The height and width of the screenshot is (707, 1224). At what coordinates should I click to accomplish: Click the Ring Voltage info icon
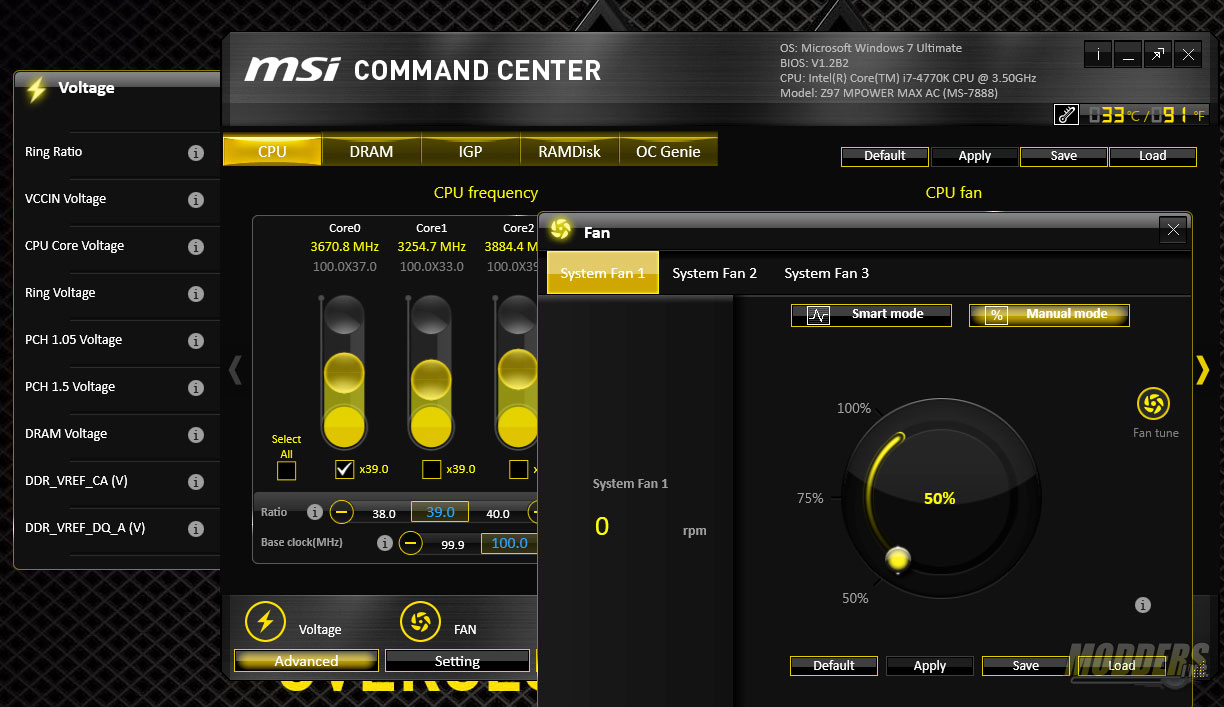[196, 294]
